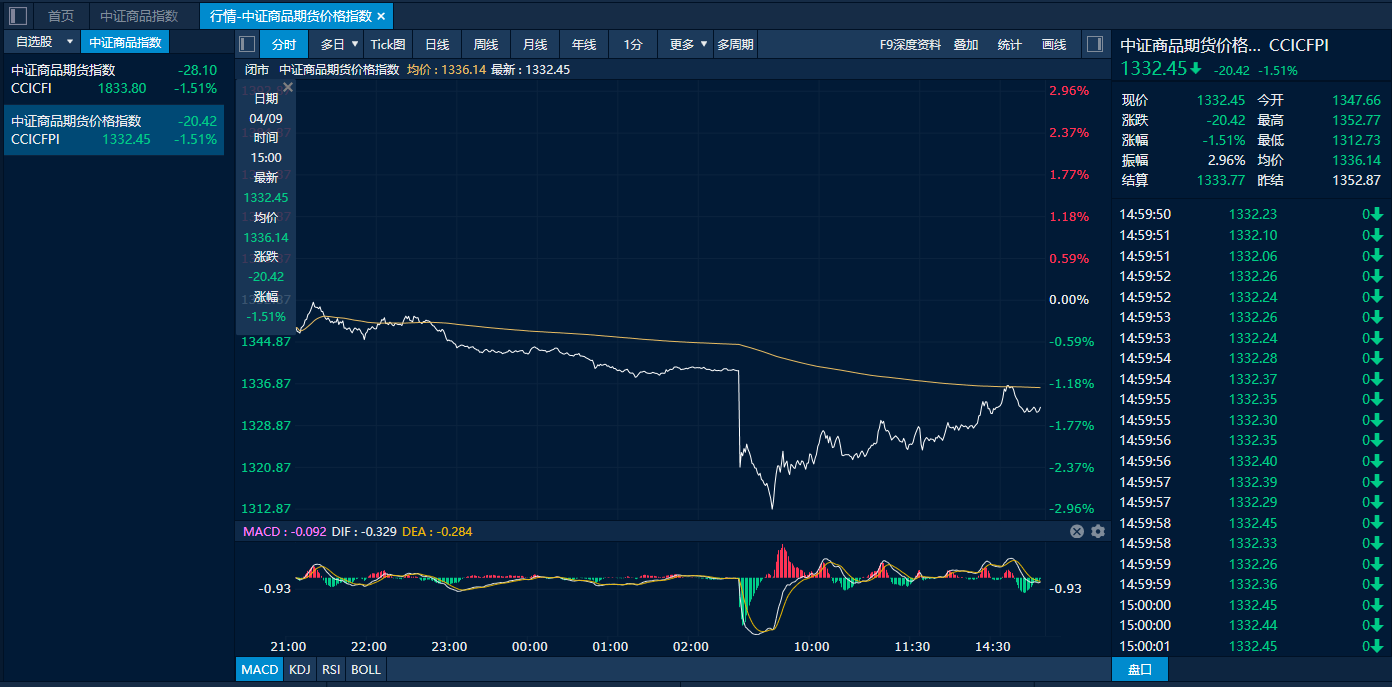
Task: Click the DEA: -0.284 readout
Action: pos(437,531)
